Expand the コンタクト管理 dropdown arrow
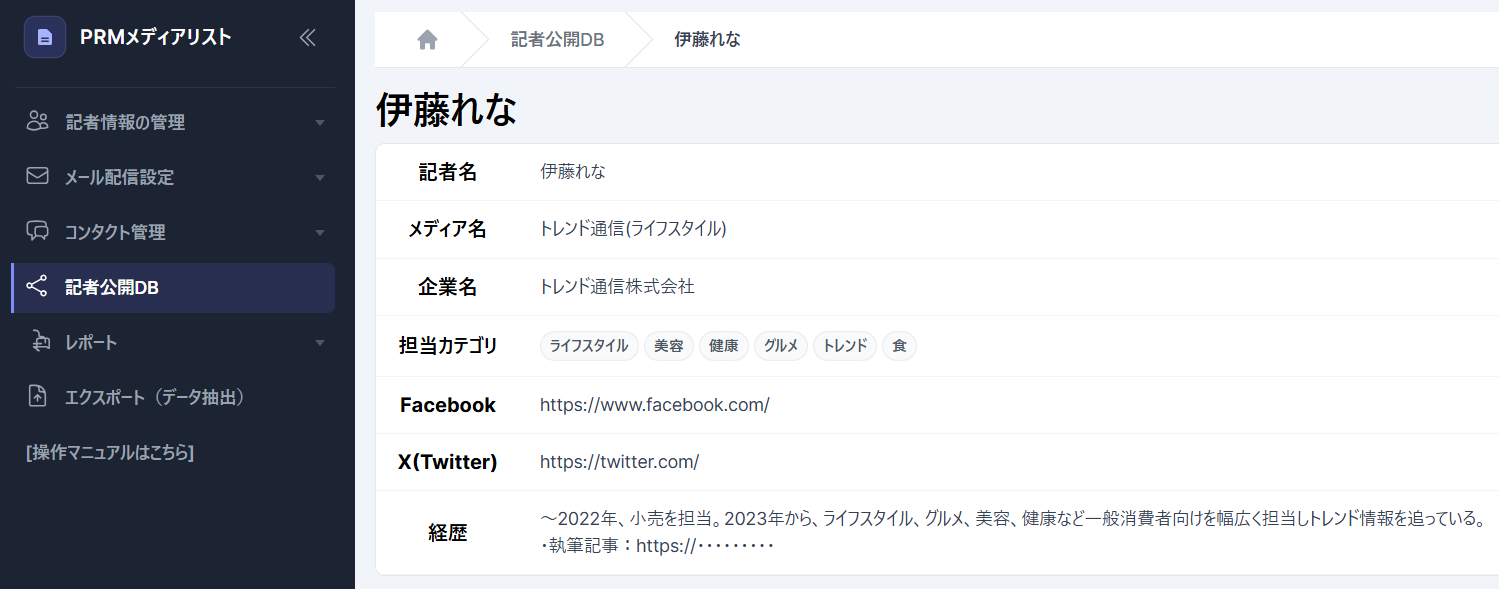1499x589 pixels. pos(320,233)
